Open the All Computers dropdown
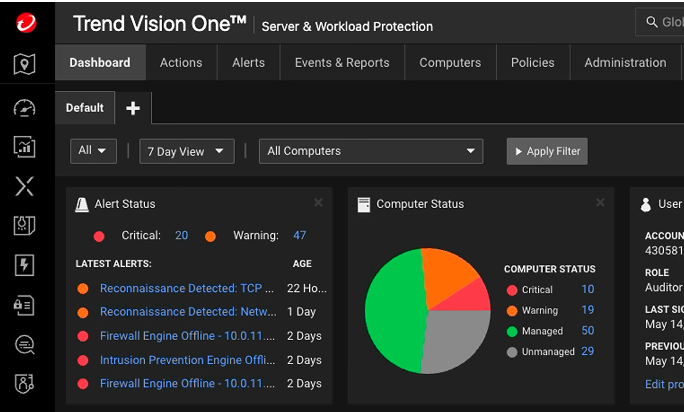684x412 pixels. click(370, 151)
